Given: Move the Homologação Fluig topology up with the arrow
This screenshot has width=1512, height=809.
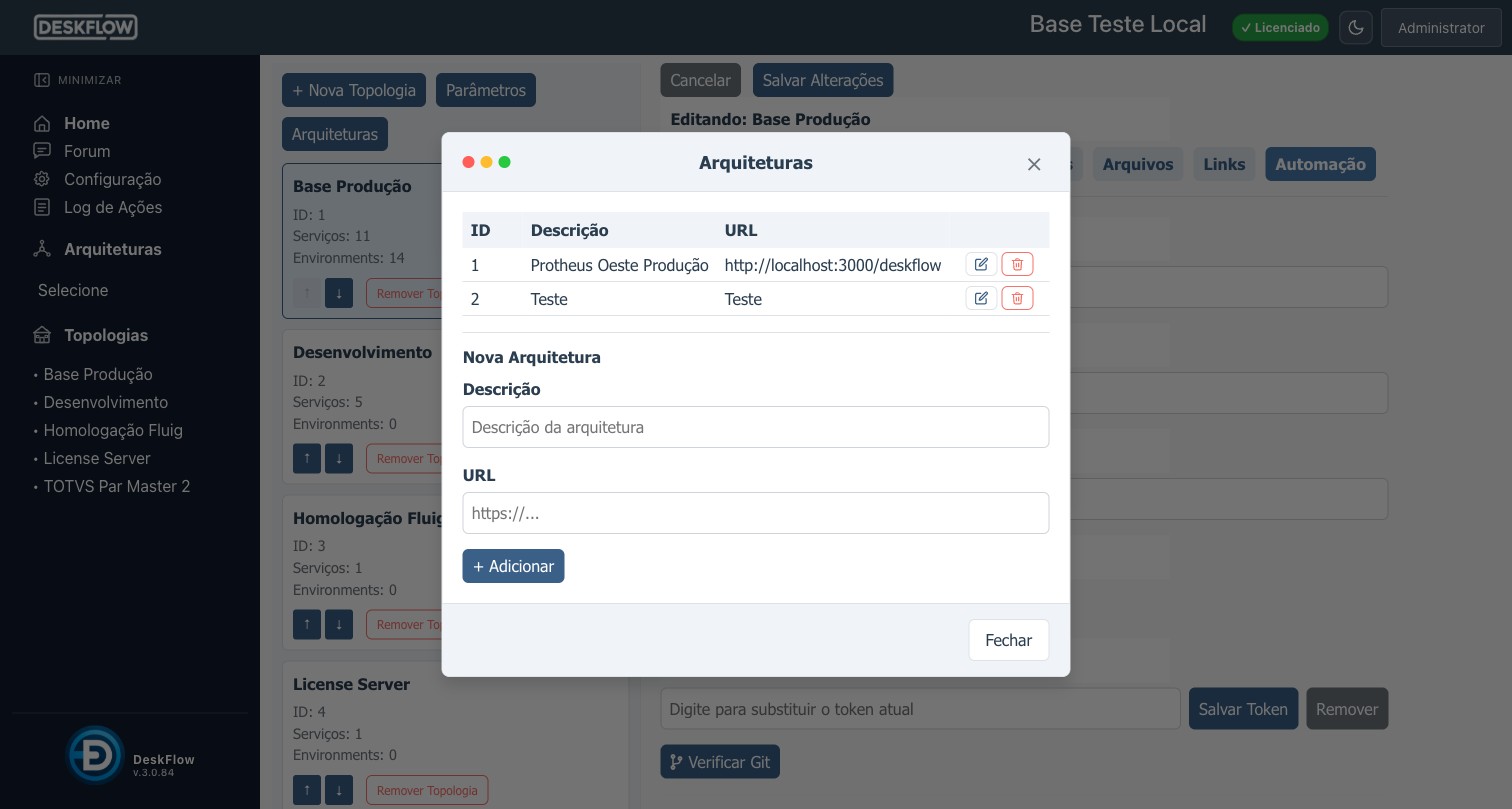Looking at the screenshot, I should coord(307,625).
